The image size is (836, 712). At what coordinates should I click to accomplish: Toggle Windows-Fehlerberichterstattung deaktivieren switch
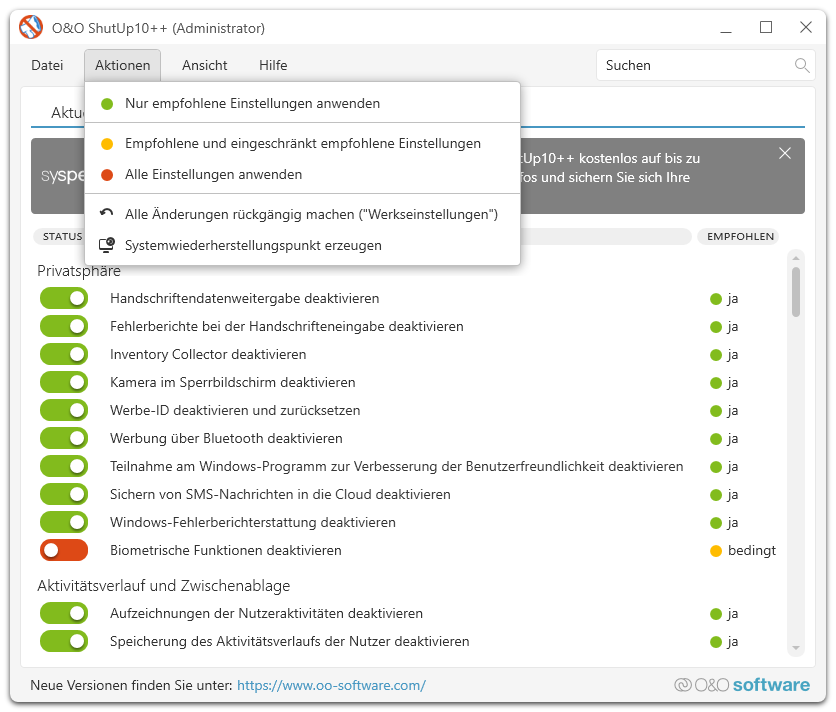[x=64, y=522]
